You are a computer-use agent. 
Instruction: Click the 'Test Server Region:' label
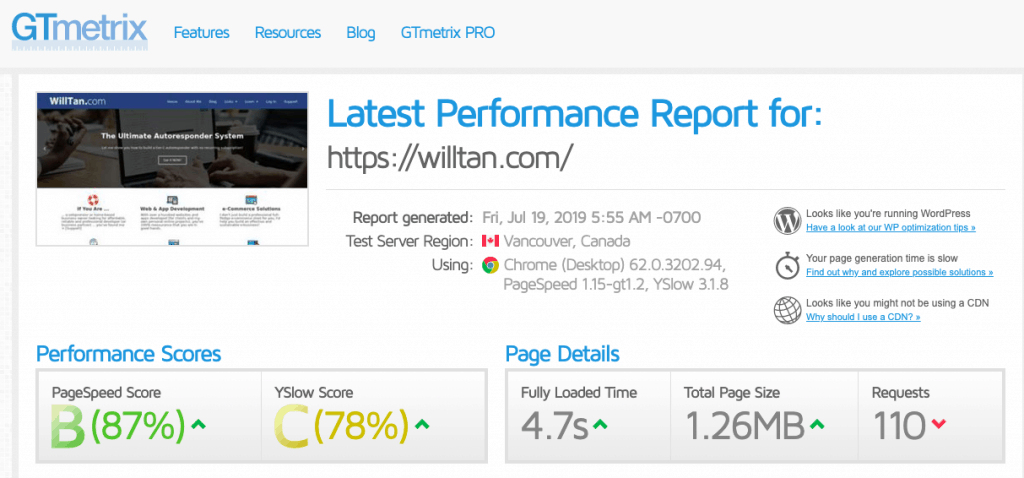tap(409, 241)
